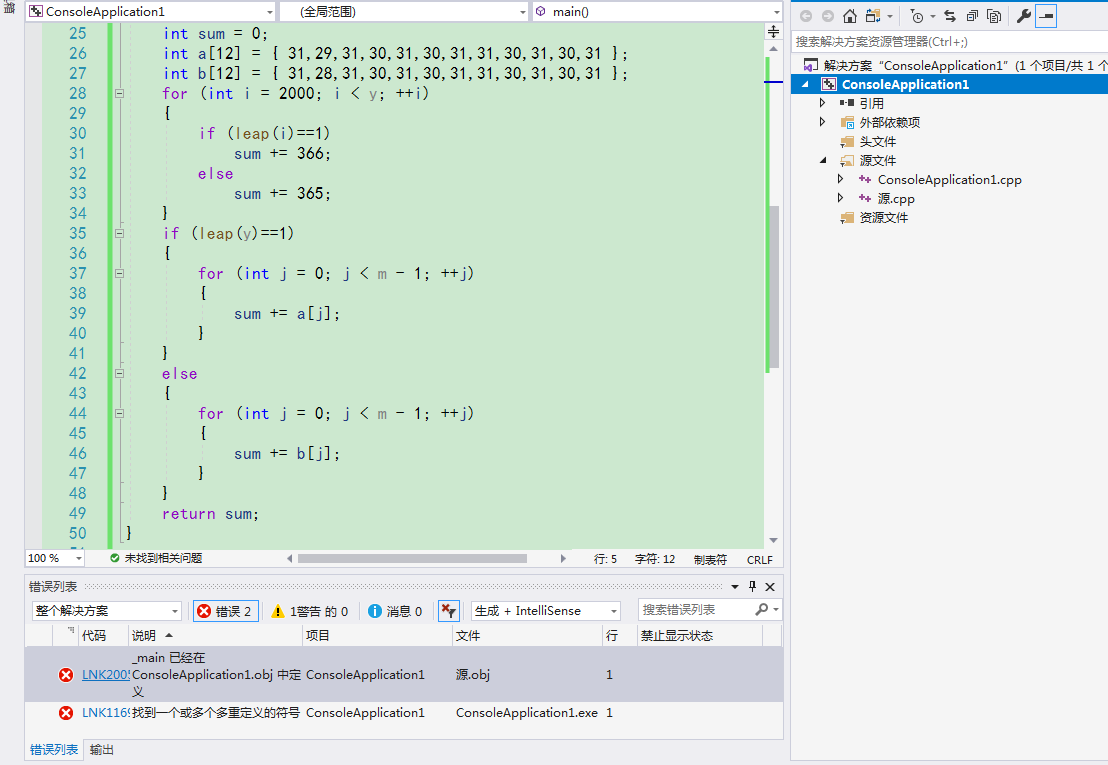Screen dimensions: 1108x765
Task: Click the forward arrow in Solution Explorer toolbar
Action: (x=827, y=16)
